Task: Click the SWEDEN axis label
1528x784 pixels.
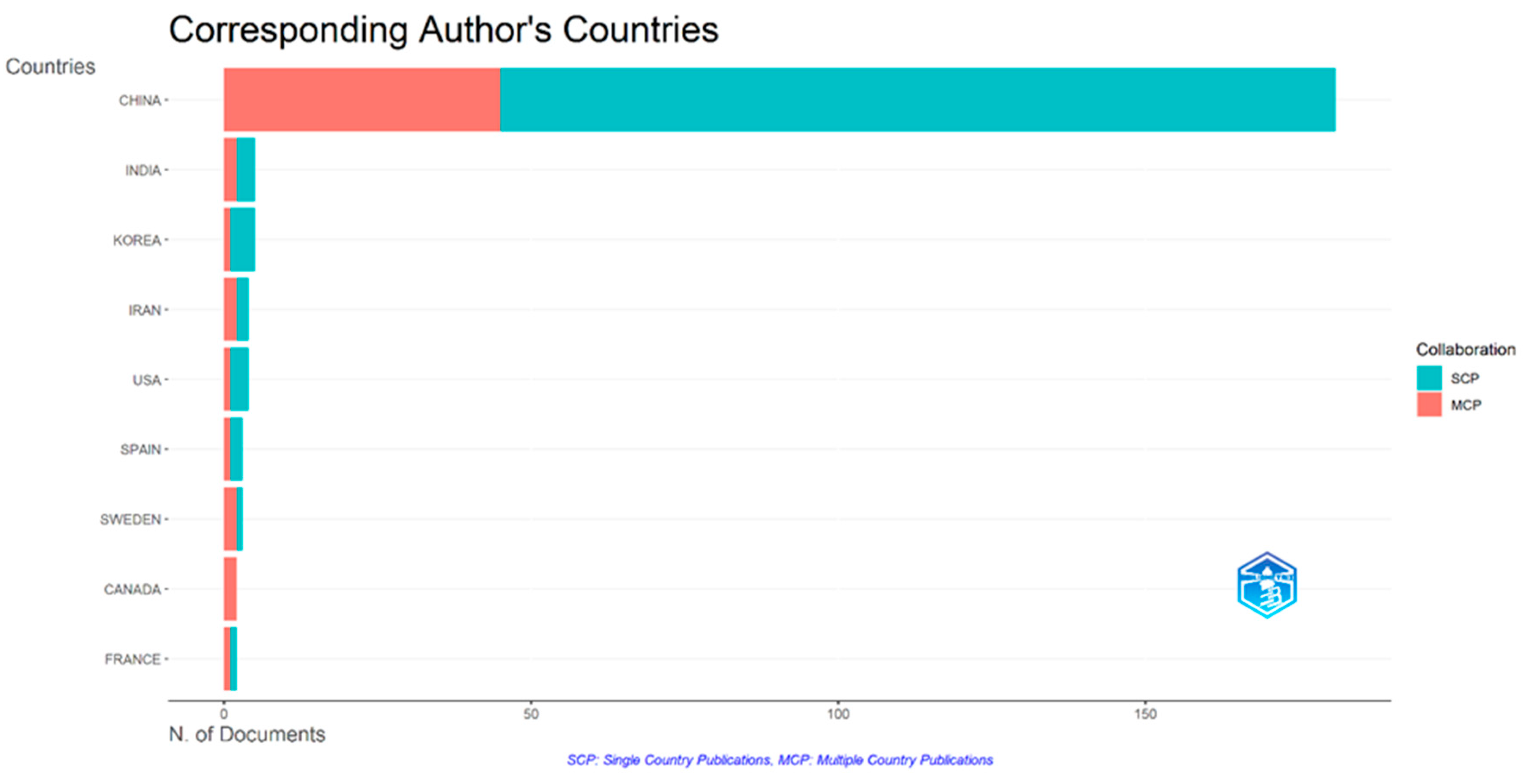Action: click(130, 519)
